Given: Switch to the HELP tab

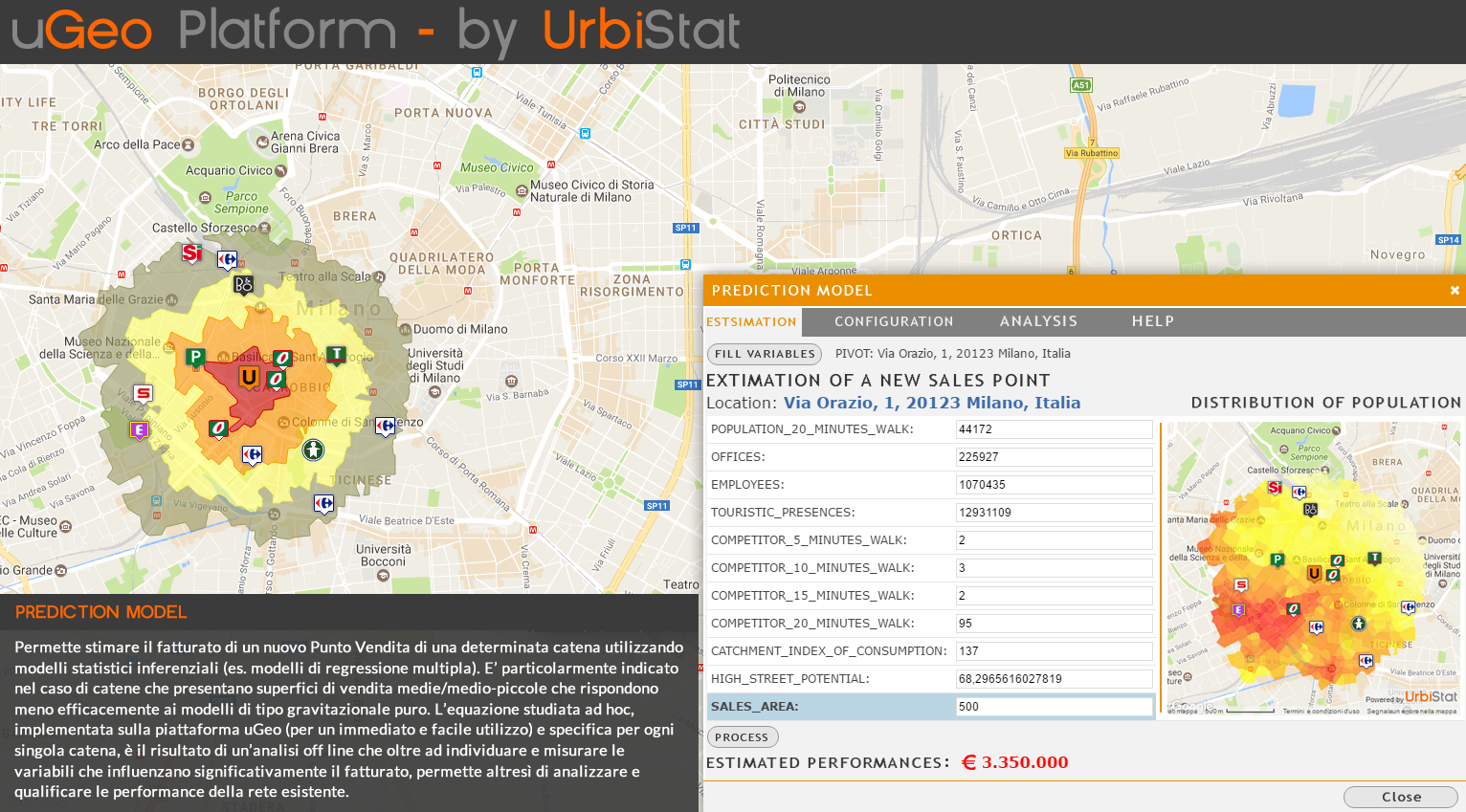Looking at the screenshot, I should [1153, 321].
